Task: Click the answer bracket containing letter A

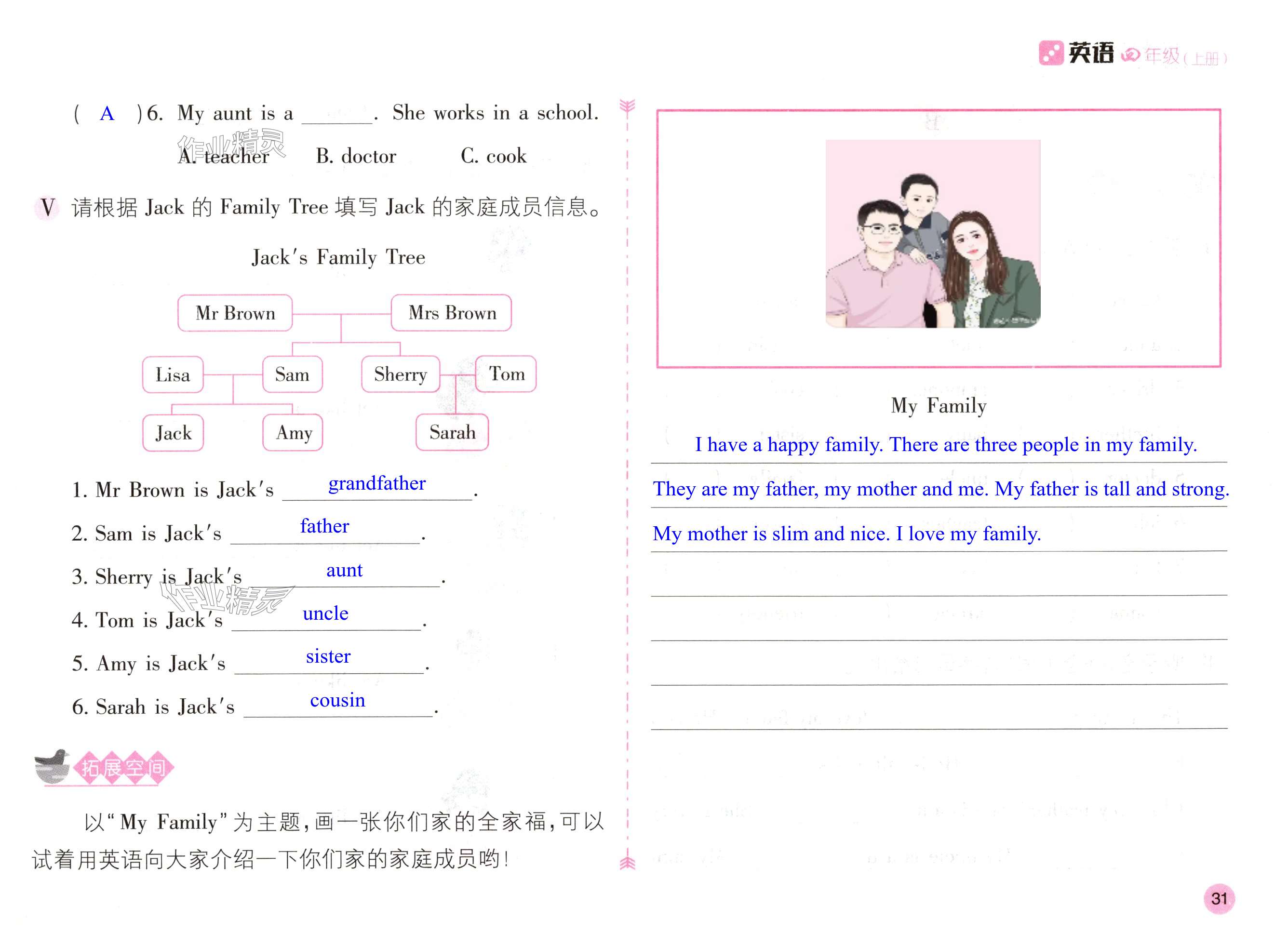Action: click(107, 113)
